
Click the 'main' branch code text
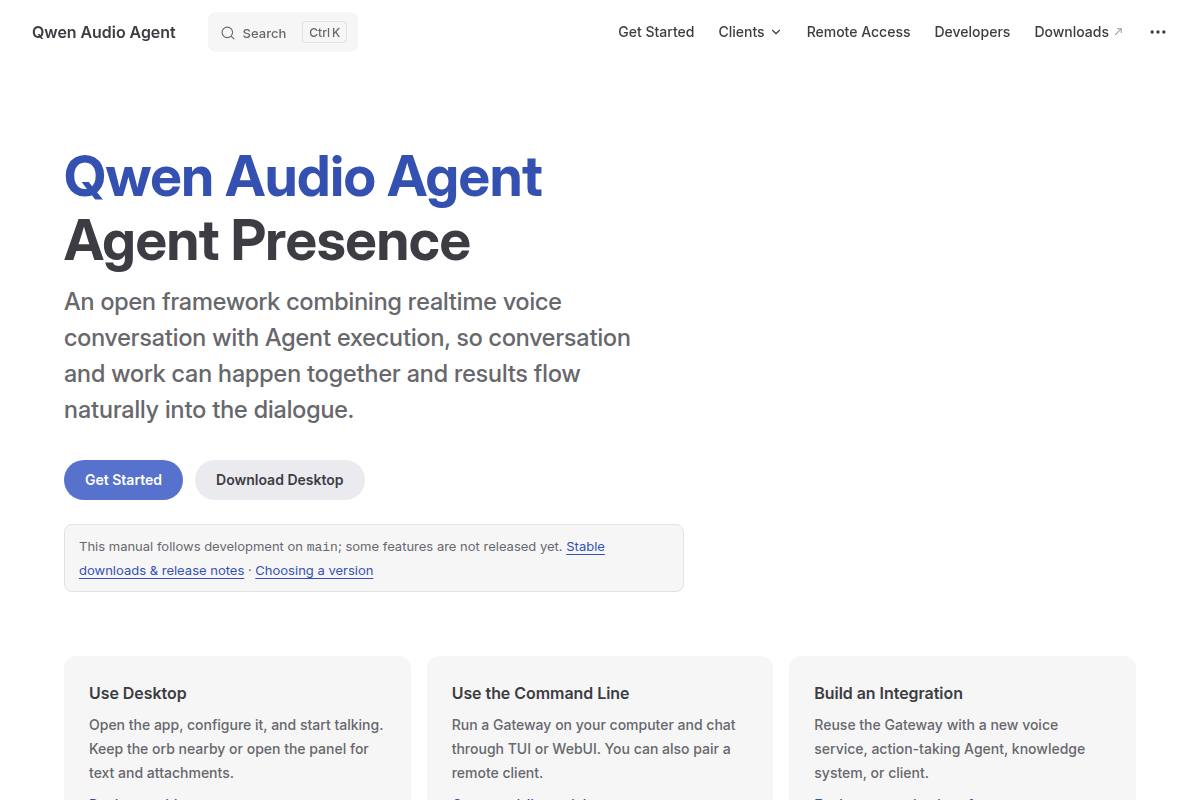coord(321,547)
